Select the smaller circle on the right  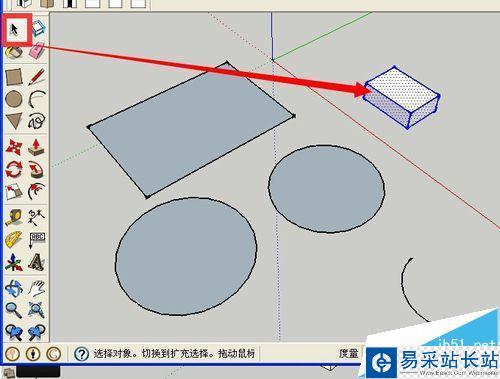pos(327,189)
